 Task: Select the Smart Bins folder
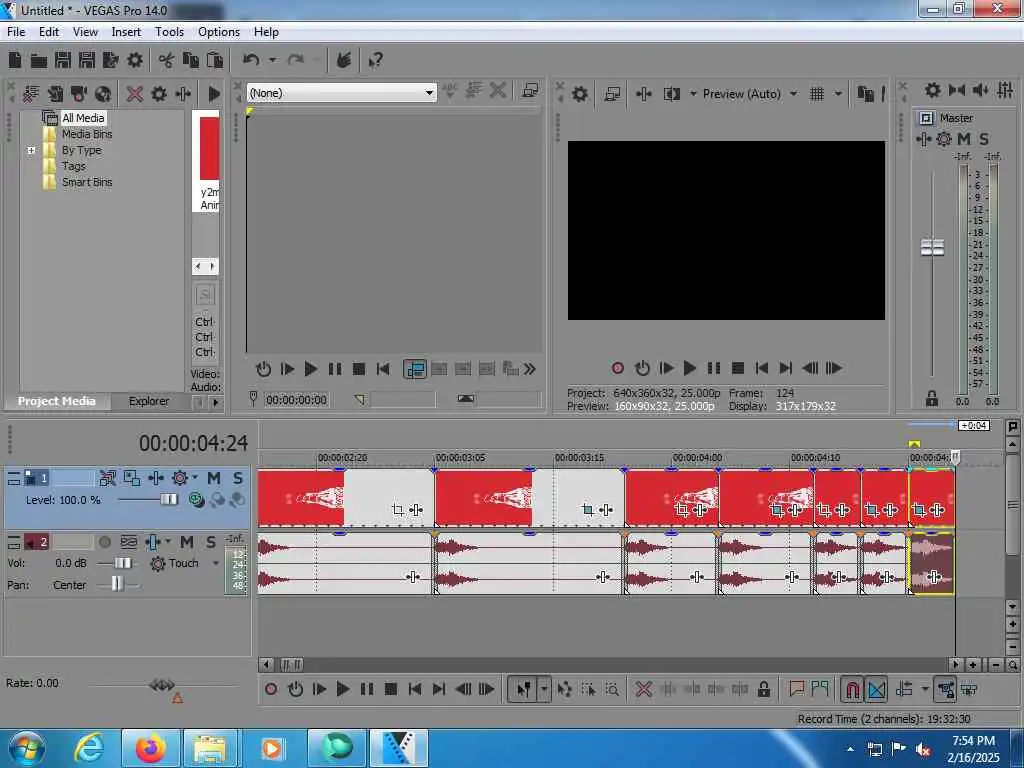pos(87,182)
